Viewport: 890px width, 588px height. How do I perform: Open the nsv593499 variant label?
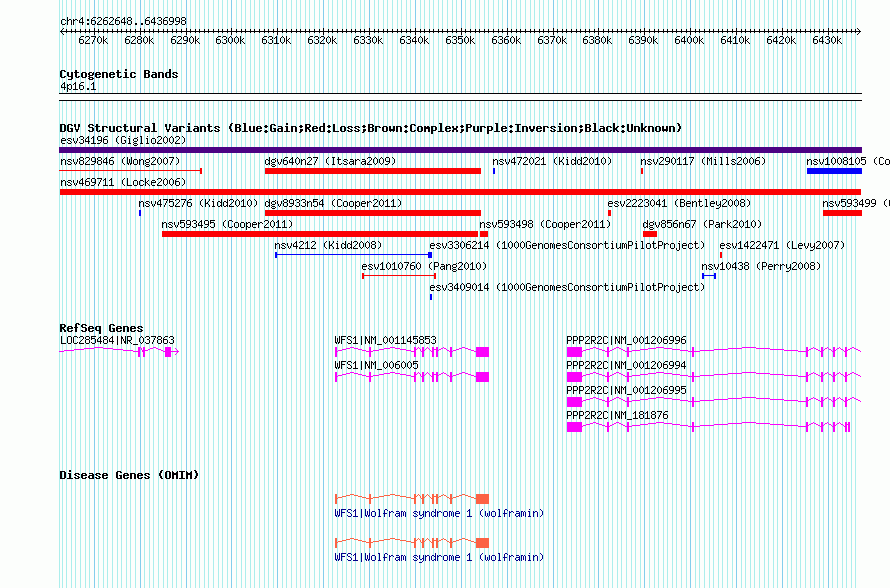(856, 203)
